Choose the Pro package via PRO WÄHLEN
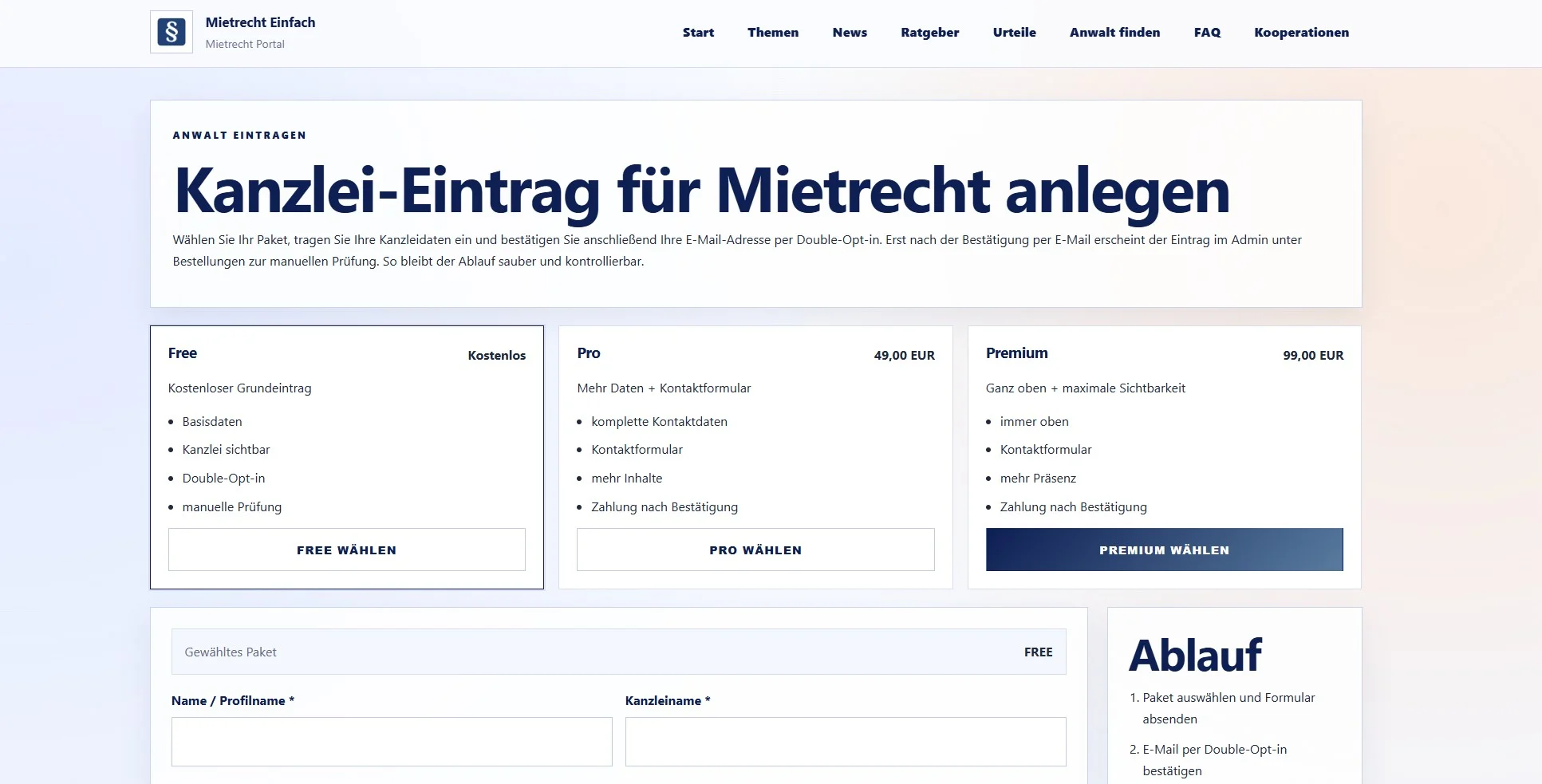The height and width of the screenshot is (784, 1542). 755,550
